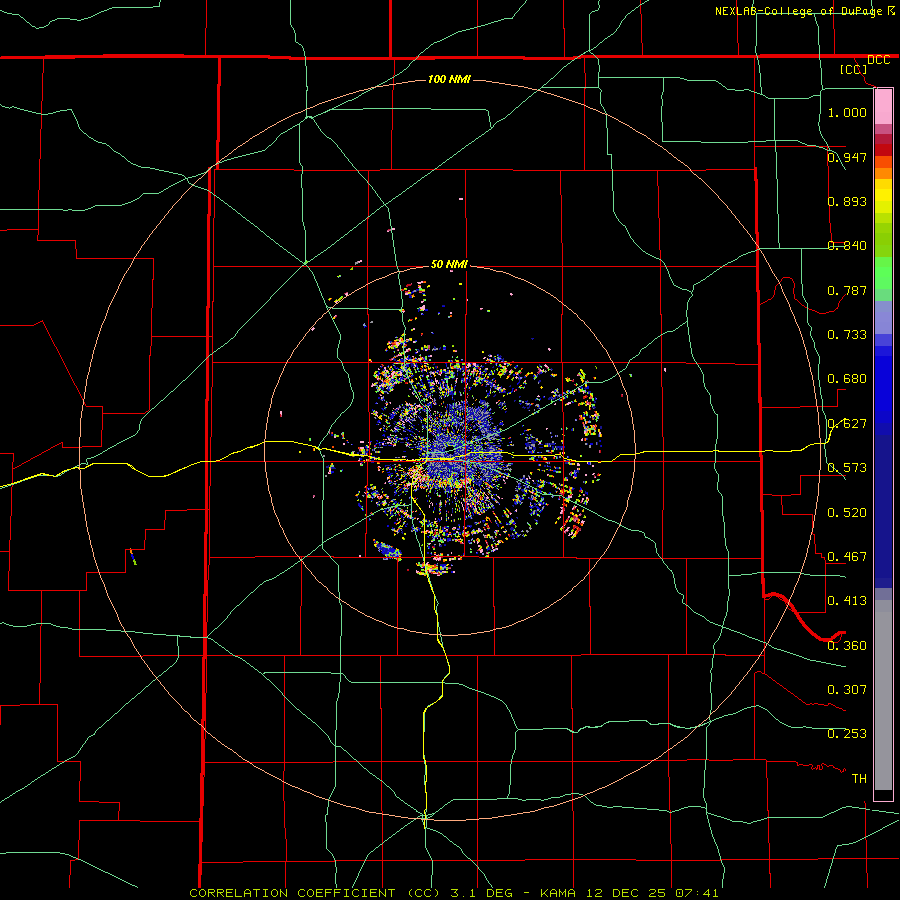Select the bright green color band near 0.787
Viewport: 900px width, 900px height.
click(883, 273)
